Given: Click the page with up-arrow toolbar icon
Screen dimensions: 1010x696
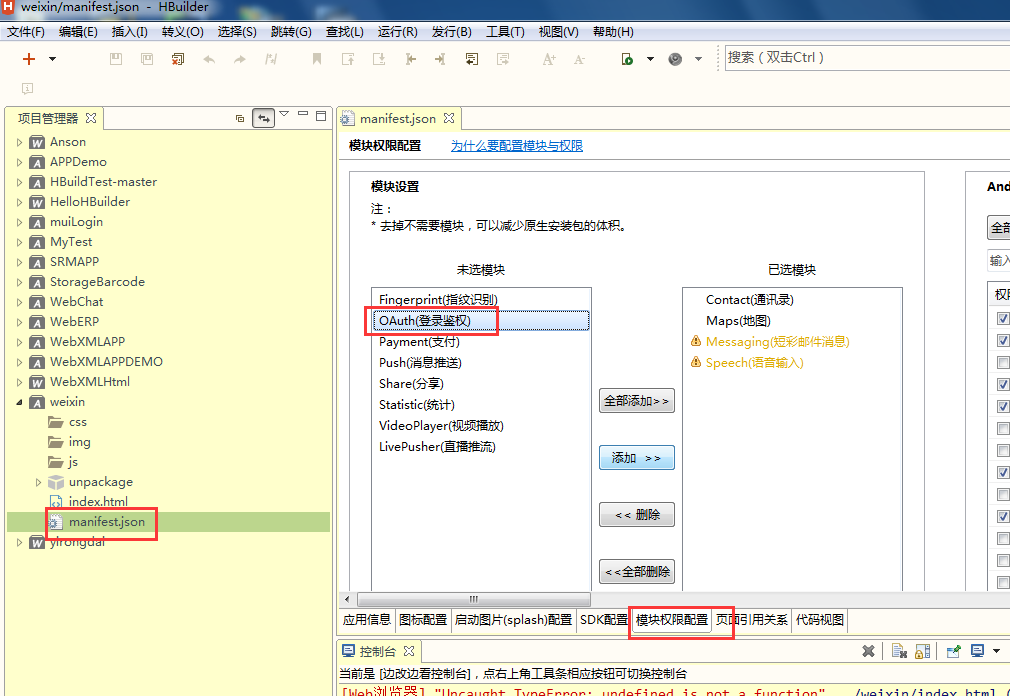Looking at the screenshot, I should tap(348, 59).
